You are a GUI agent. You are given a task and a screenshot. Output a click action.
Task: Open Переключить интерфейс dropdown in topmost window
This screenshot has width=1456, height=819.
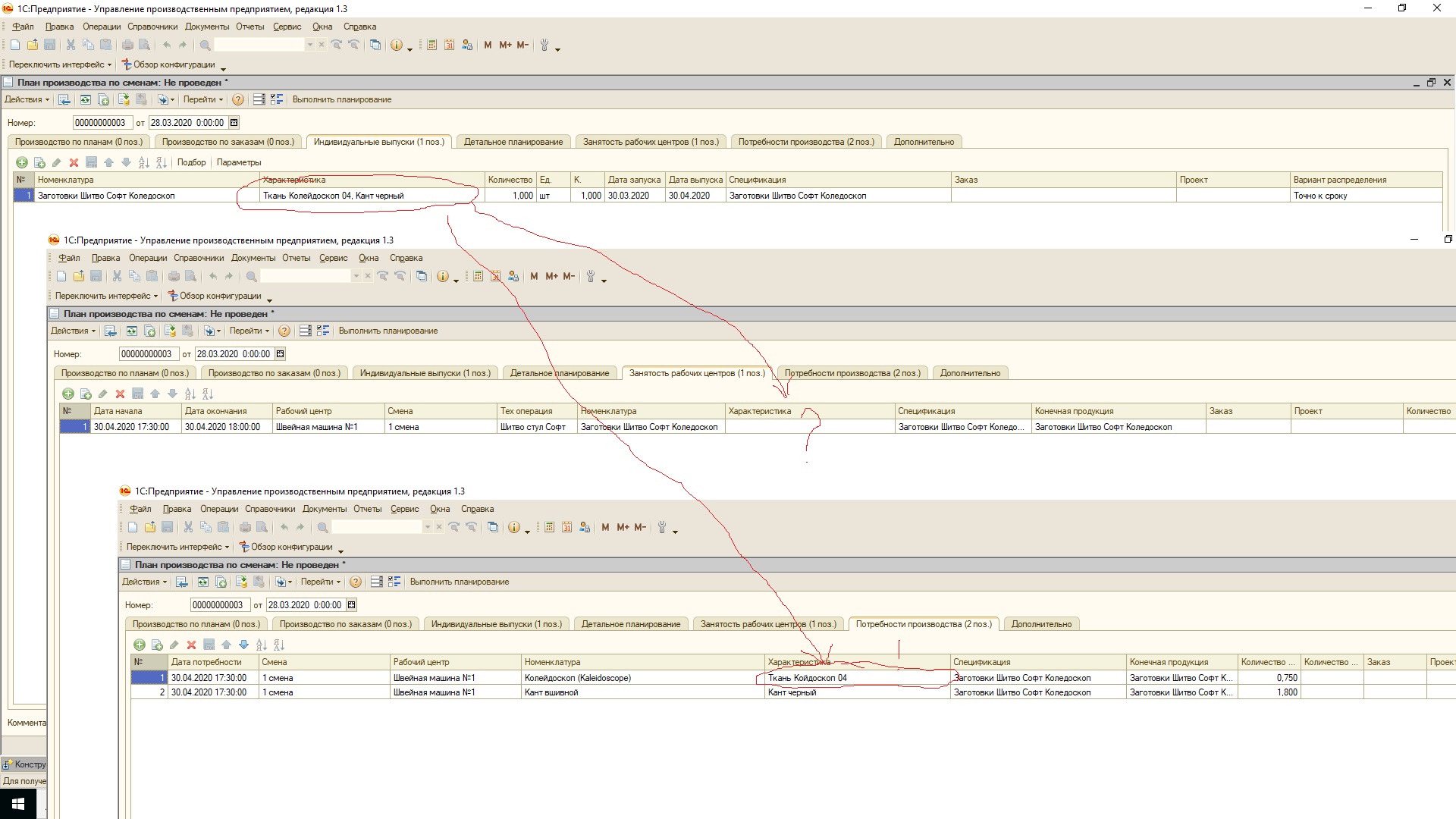tap(60, 64)
